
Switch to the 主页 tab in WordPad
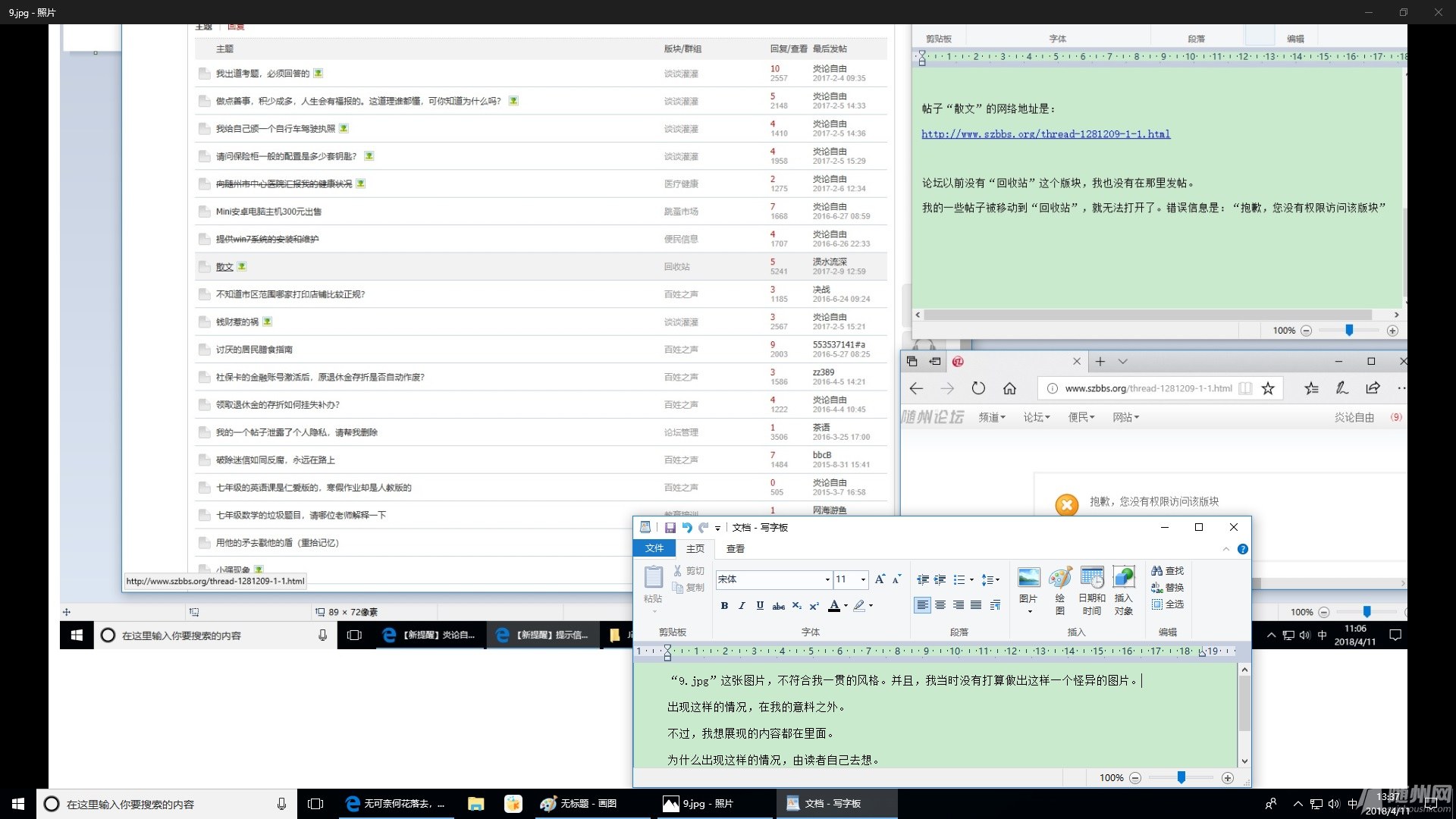pos(695,548)
